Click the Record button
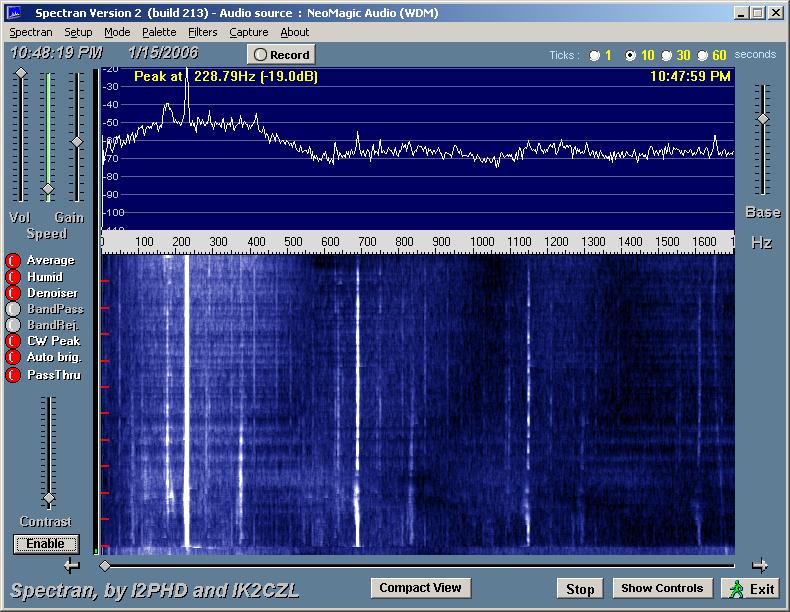Image resolution: width=790 pixels, height=612 pixels. (281, 54)
